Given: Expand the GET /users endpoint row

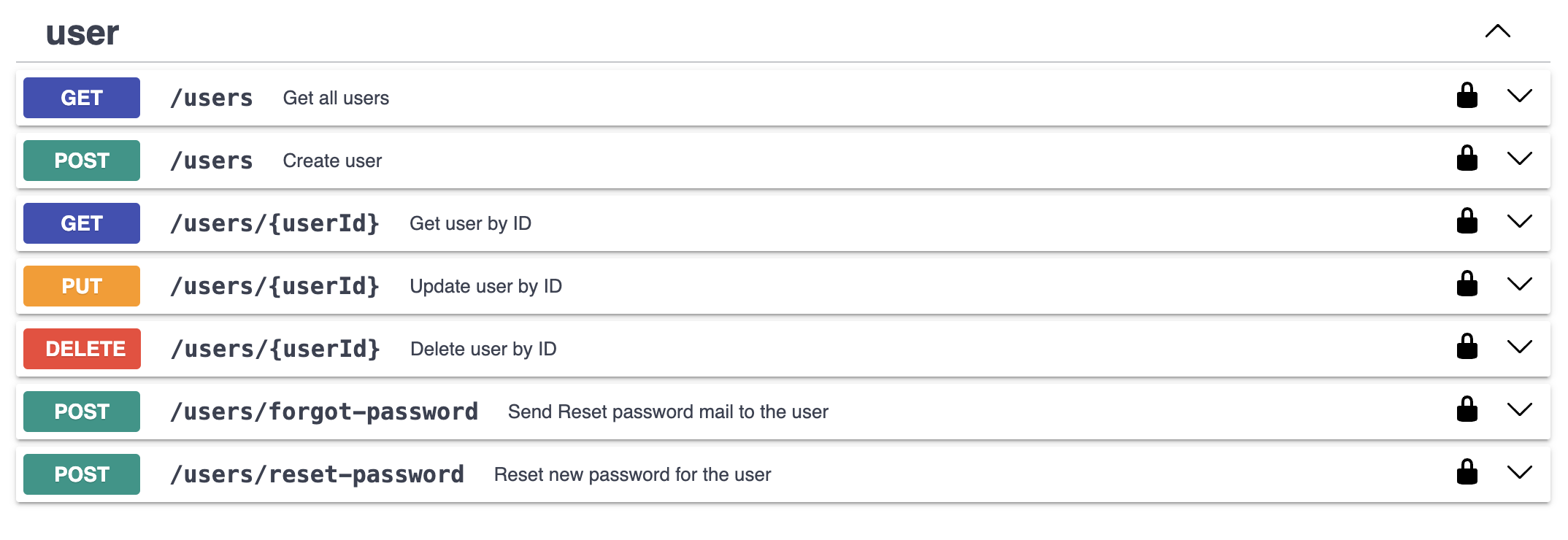Looking at the screenshot, I should pyautogui.click(x=1519, y=96).
